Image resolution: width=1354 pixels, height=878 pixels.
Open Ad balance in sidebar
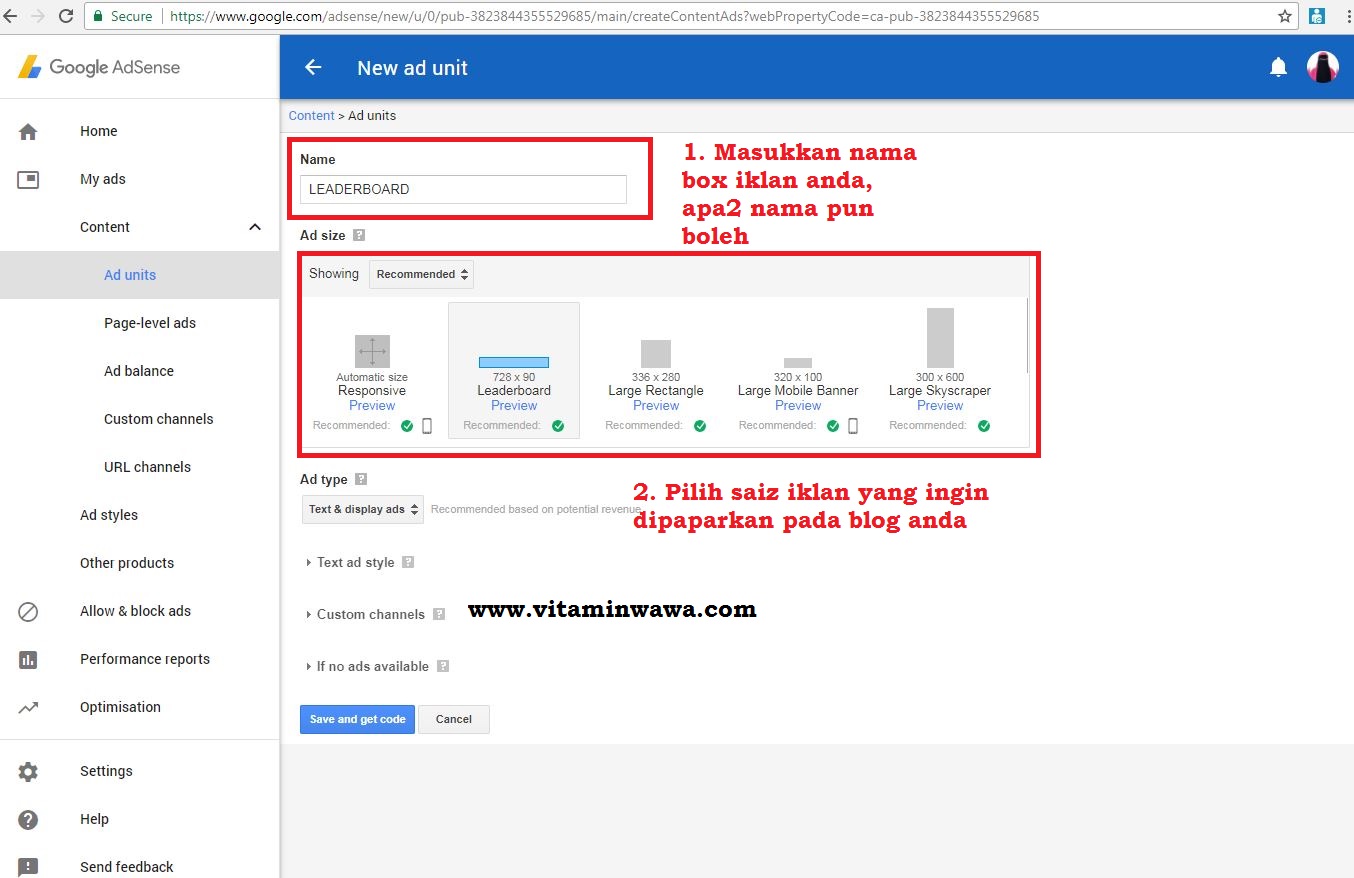coord(139,371)
